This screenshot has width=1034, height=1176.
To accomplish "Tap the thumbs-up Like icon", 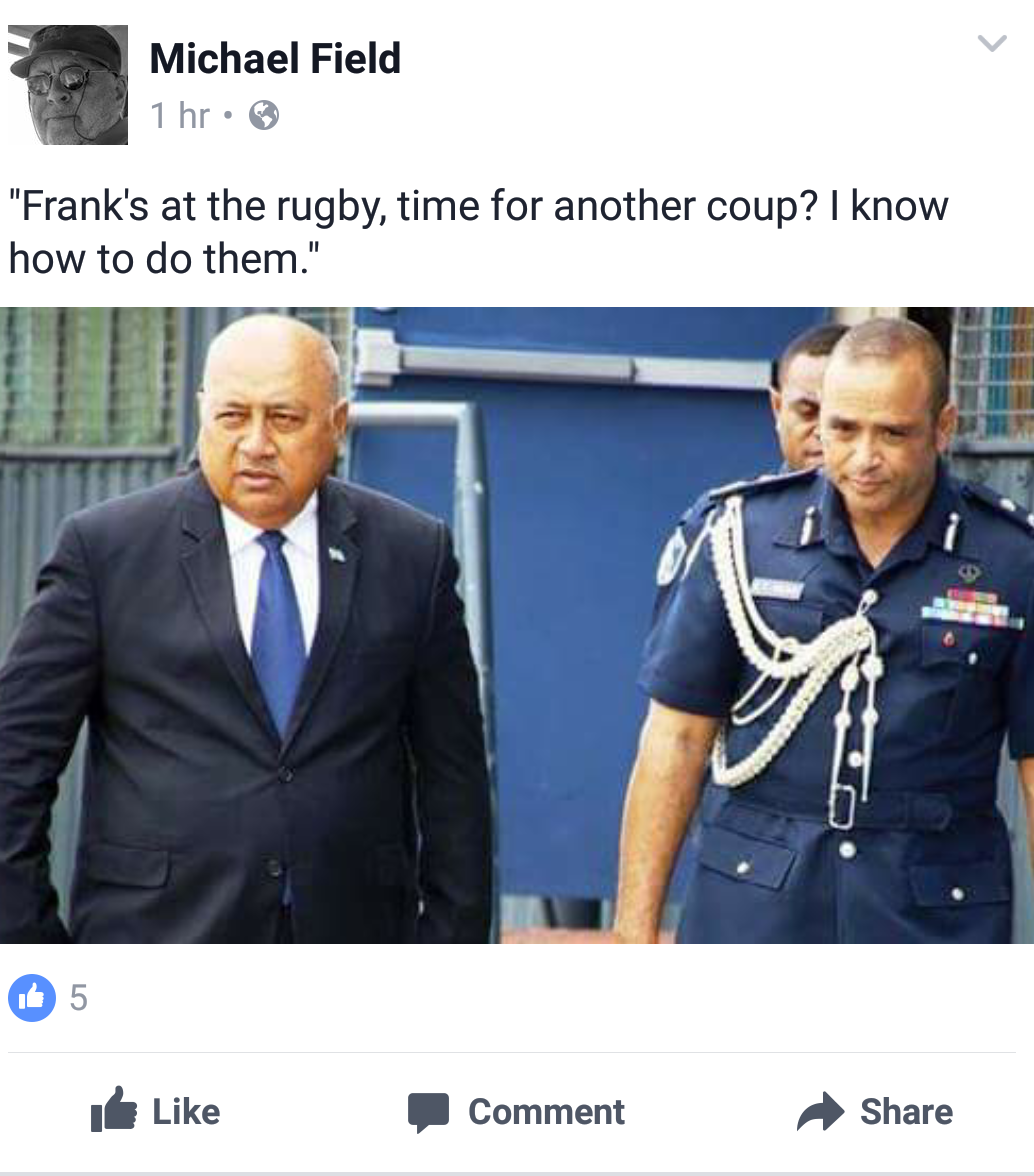I will [x=113, y=1109].
